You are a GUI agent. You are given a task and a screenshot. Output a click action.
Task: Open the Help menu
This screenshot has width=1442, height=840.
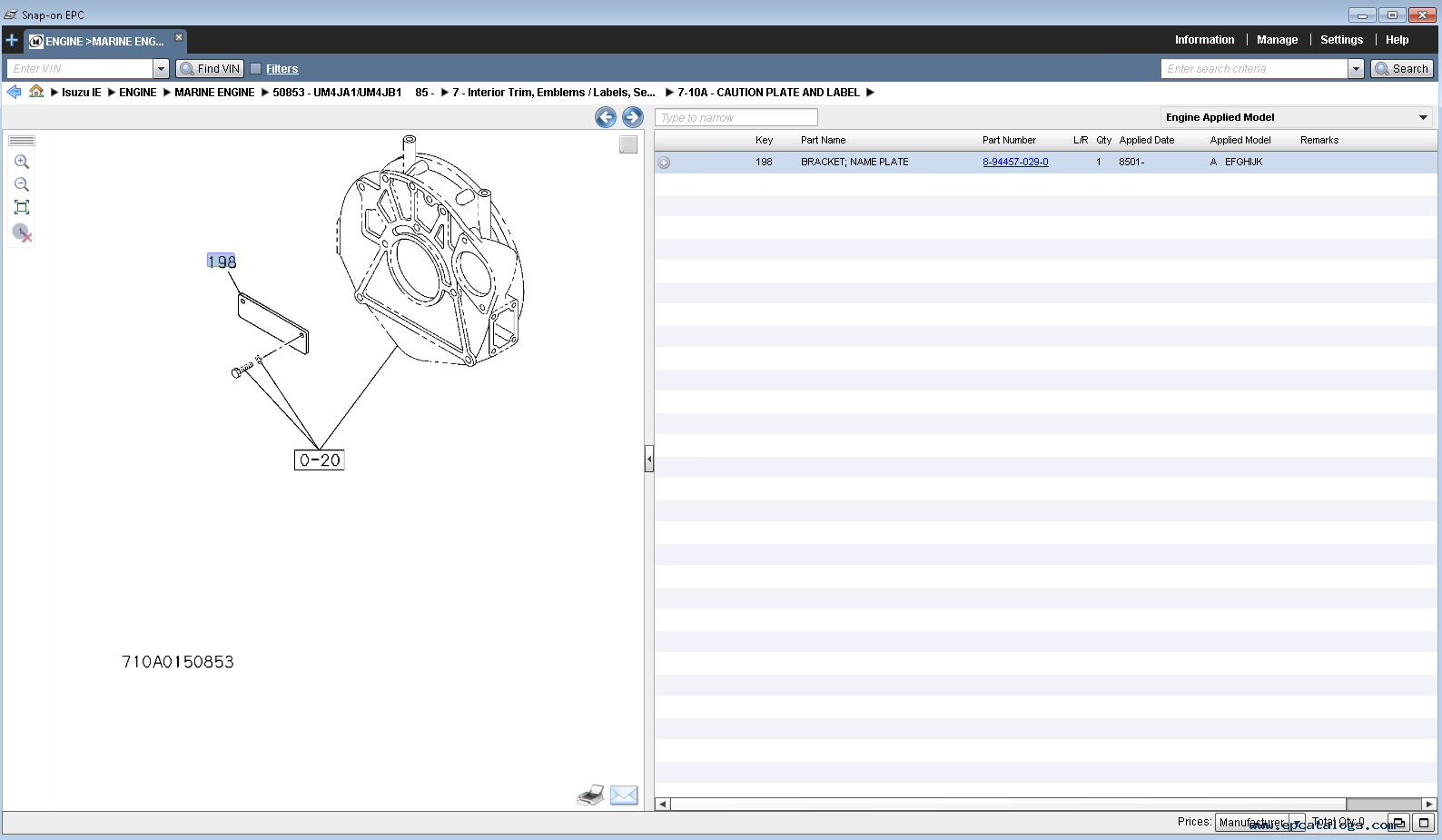click(1397, 40)
